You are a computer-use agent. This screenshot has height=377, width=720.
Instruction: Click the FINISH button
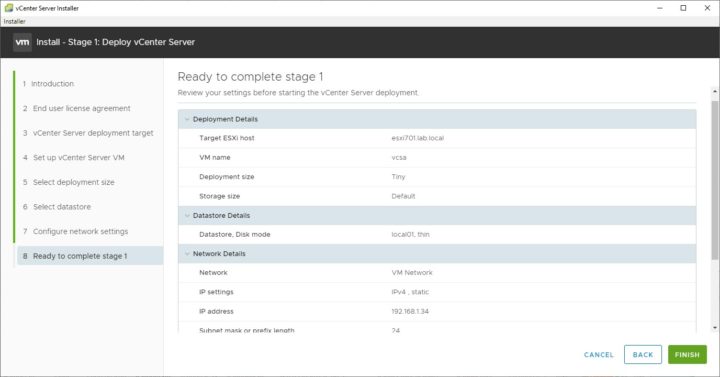(x=687, y=354)
